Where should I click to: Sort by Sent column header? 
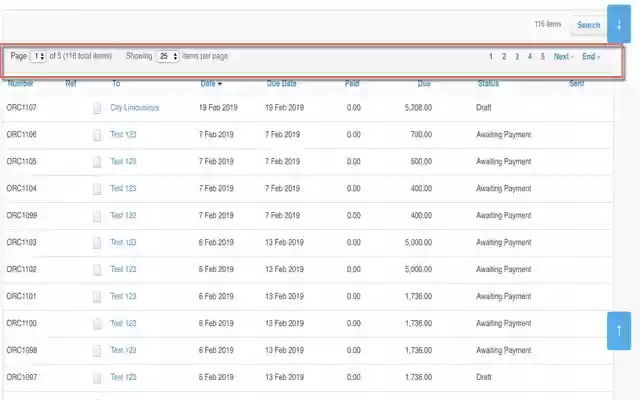576,84
